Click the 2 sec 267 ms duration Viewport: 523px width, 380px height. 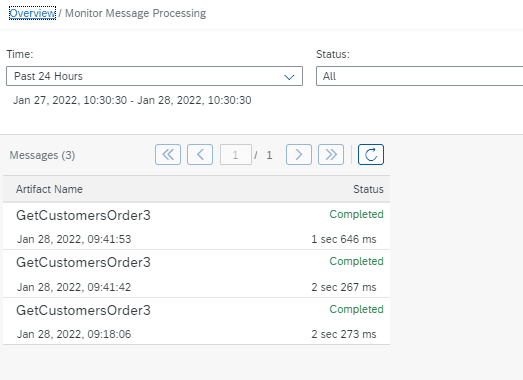click(344, 287)
